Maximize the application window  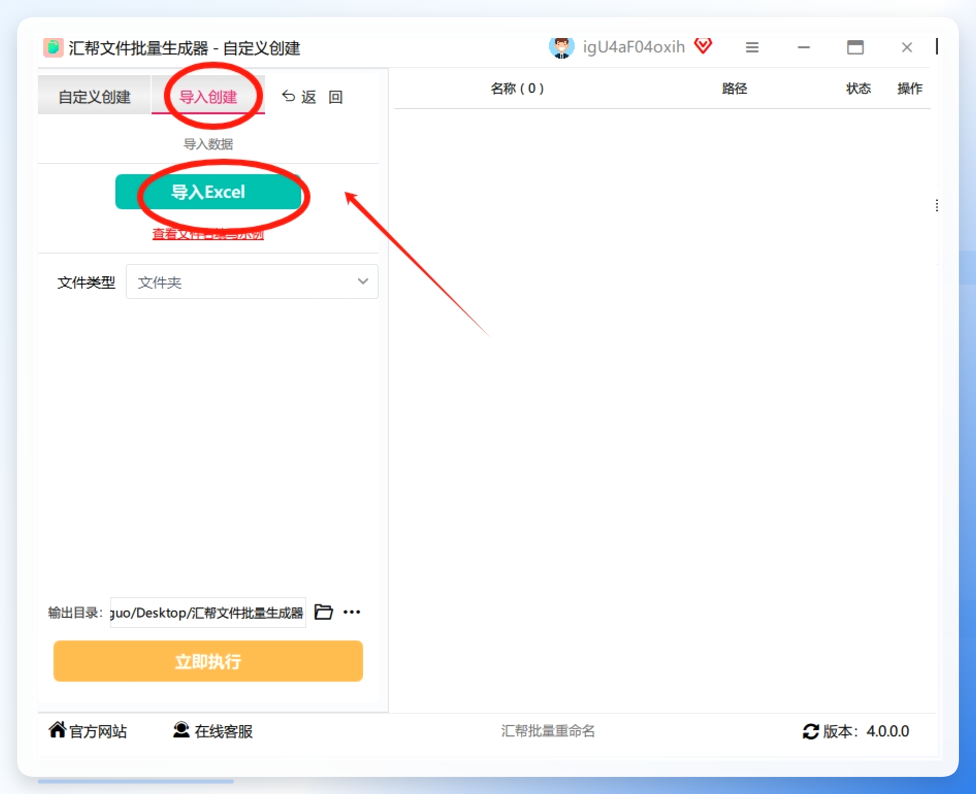click(x=855, y=47)
